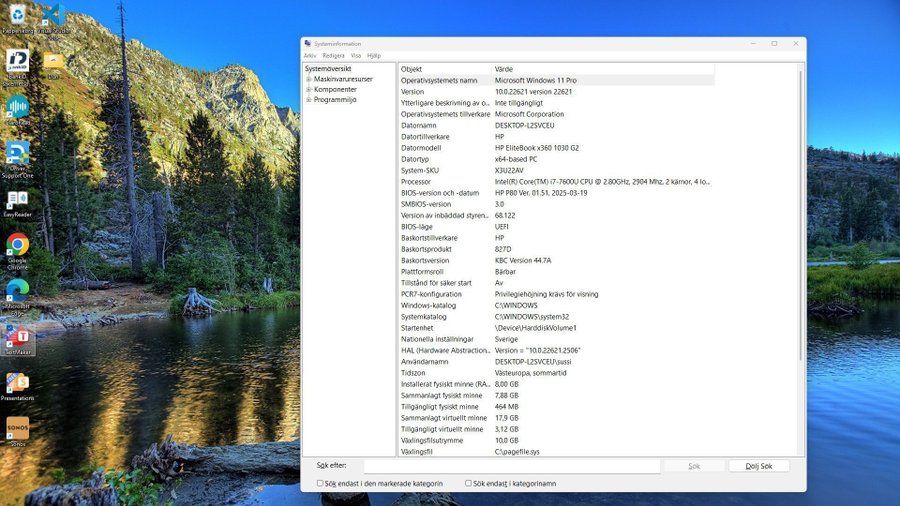
Task: Select the 'Tillstånd för säker start' row label
Action: tap(436, 283)
